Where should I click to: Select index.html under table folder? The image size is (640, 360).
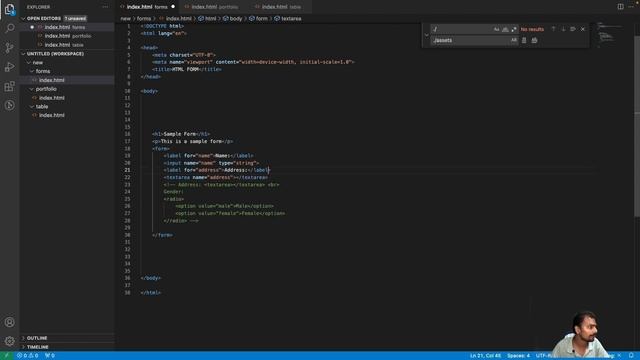pyautogui.click(x=67, y=115)
